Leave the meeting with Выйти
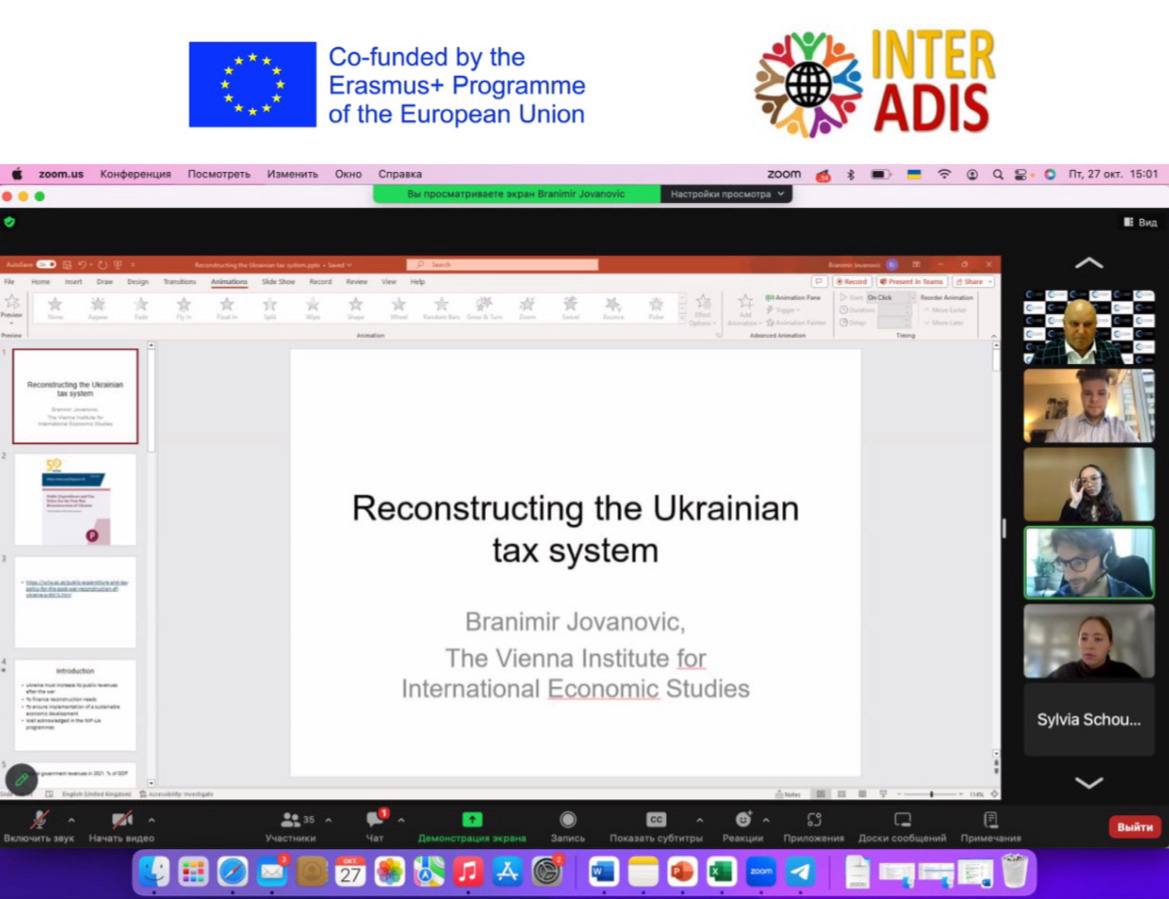Image resolution: width=1169 pixels, height=899 pixels. click(x=1135, y=827)
